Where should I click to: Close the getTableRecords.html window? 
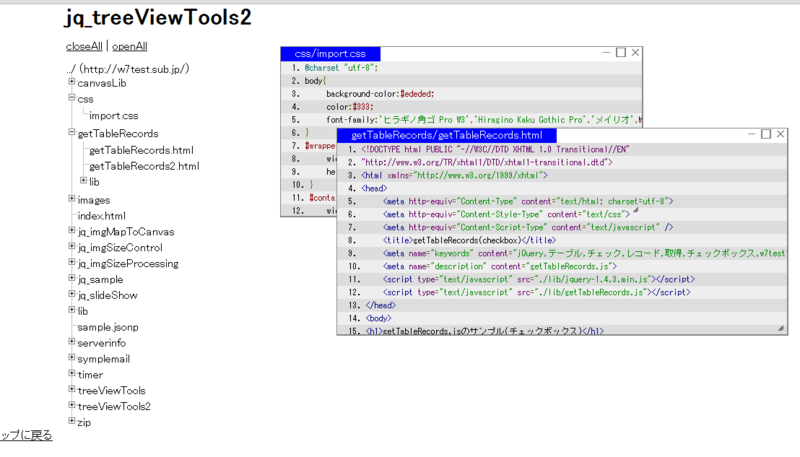pyautogui.click(x=780, y=134)
